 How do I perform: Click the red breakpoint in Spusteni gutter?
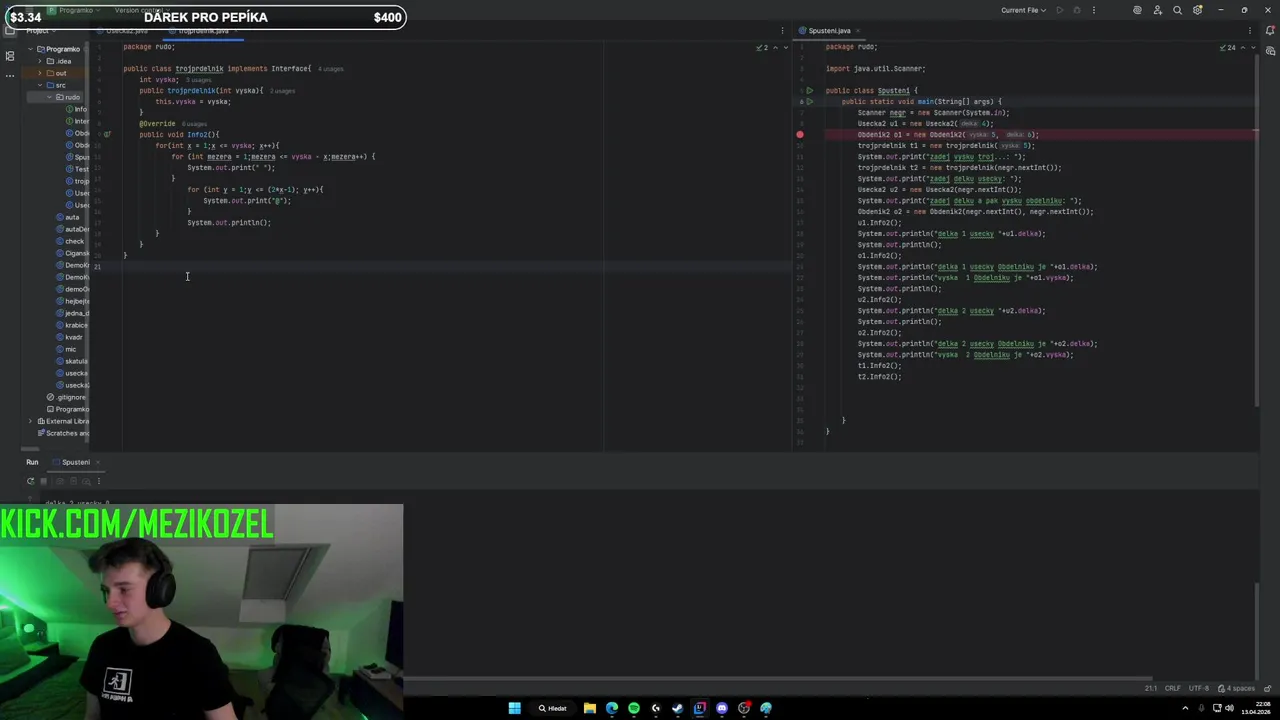[x=800, y=134]
